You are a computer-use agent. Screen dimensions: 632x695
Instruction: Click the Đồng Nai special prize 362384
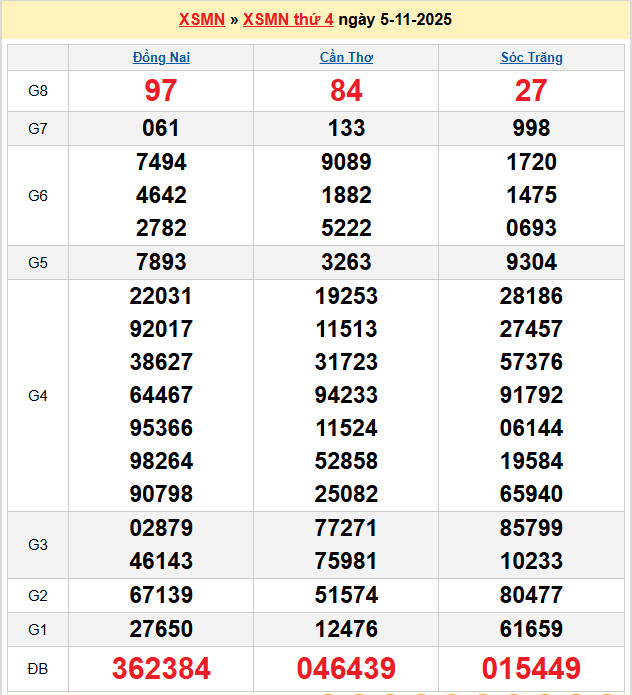point(161,669)
